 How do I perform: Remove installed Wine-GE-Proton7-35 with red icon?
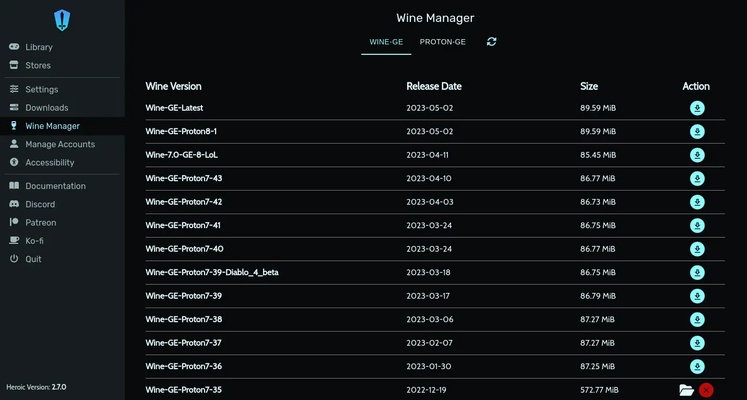click(x=706, y=390)
